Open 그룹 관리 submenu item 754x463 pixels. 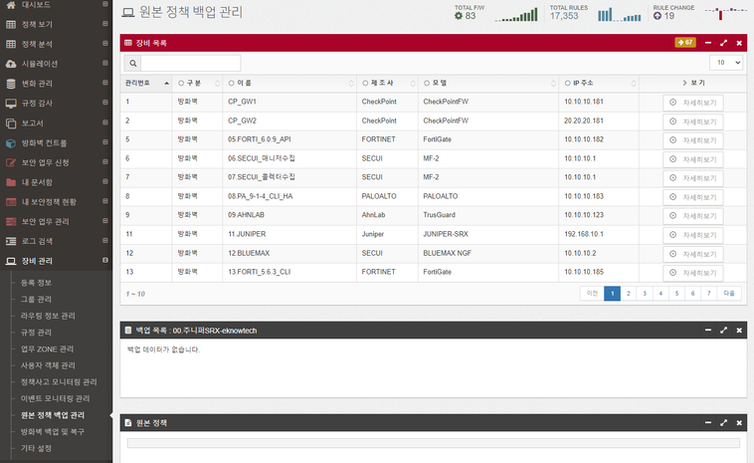click(x=36, y=299)
